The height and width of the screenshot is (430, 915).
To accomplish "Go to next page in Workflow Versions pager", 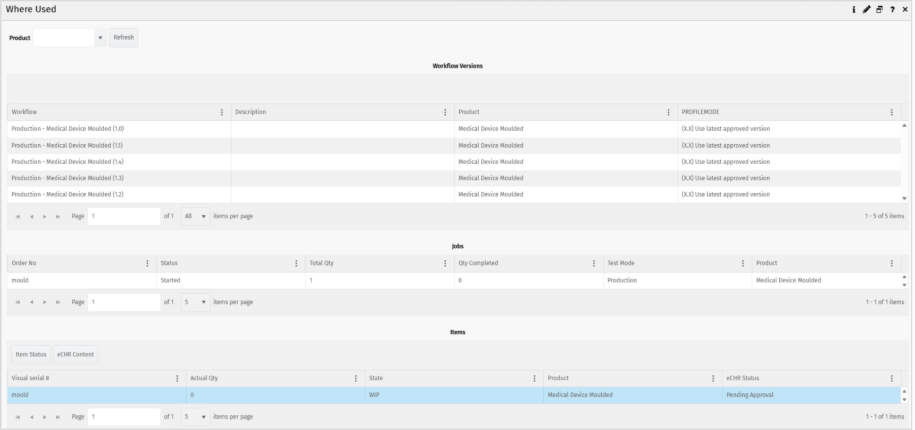I will [44, 216].
